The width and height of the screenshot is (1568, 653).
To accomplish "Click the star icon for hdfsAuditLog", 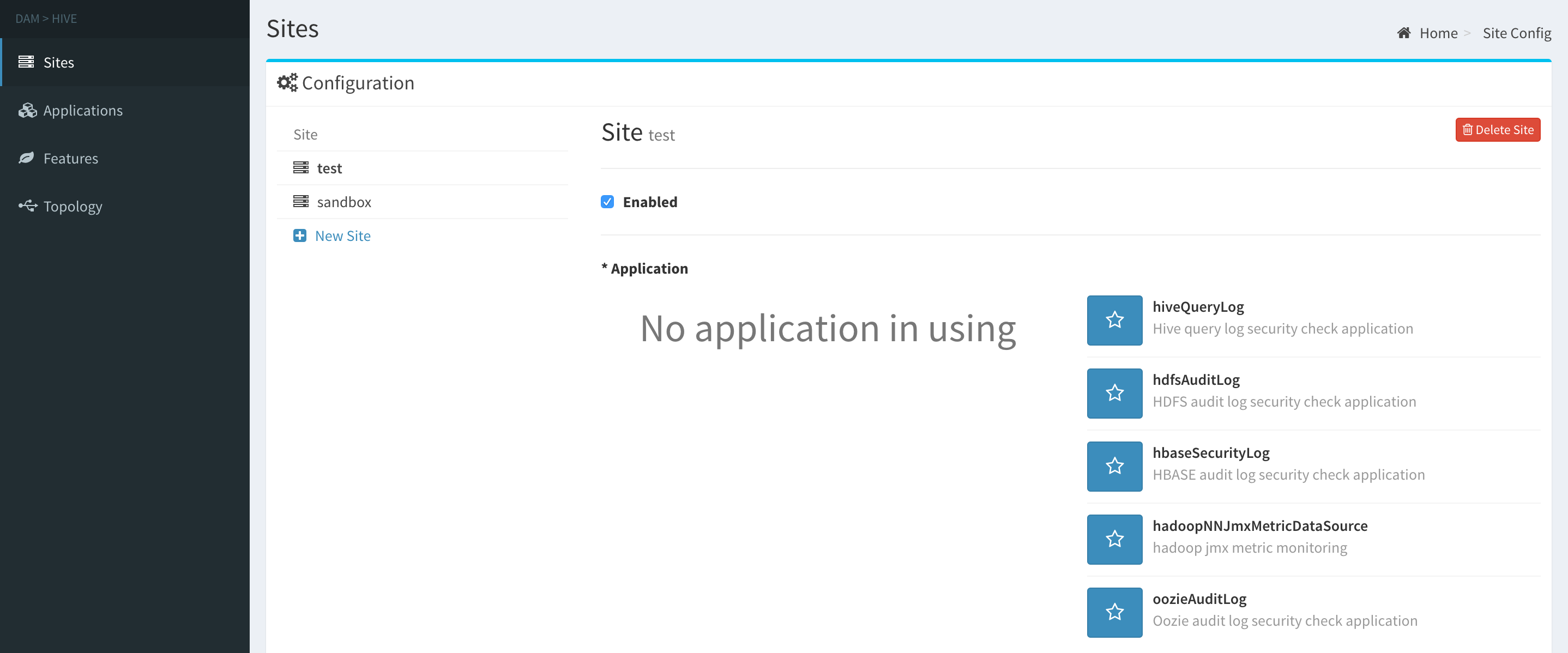I will (1114, 393).
